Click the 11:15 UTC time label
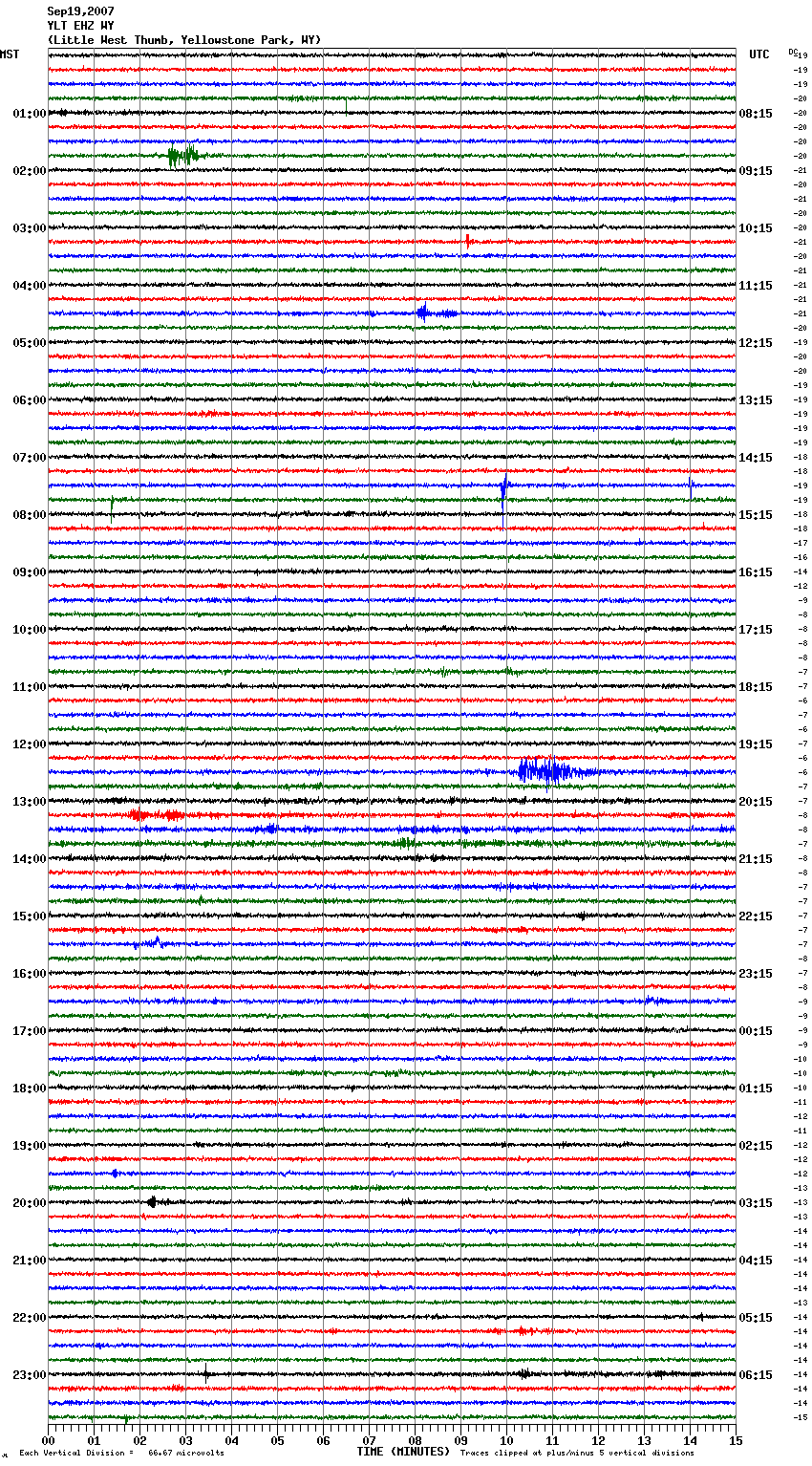The width and height of the screenshot is (812, 1466). [x=756, y=286]
